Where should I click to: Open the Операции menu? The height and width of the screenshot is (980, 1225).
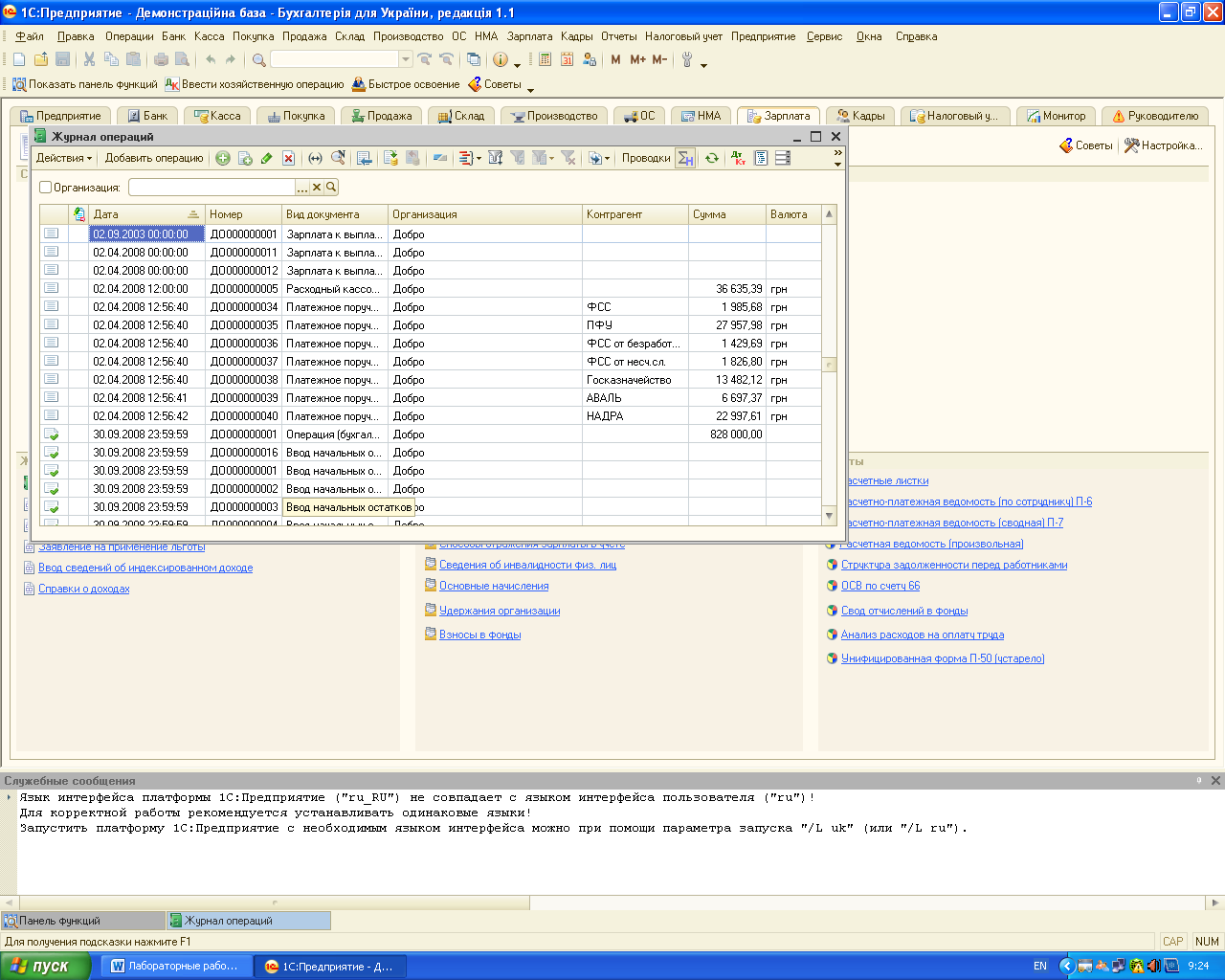(129, 36)
